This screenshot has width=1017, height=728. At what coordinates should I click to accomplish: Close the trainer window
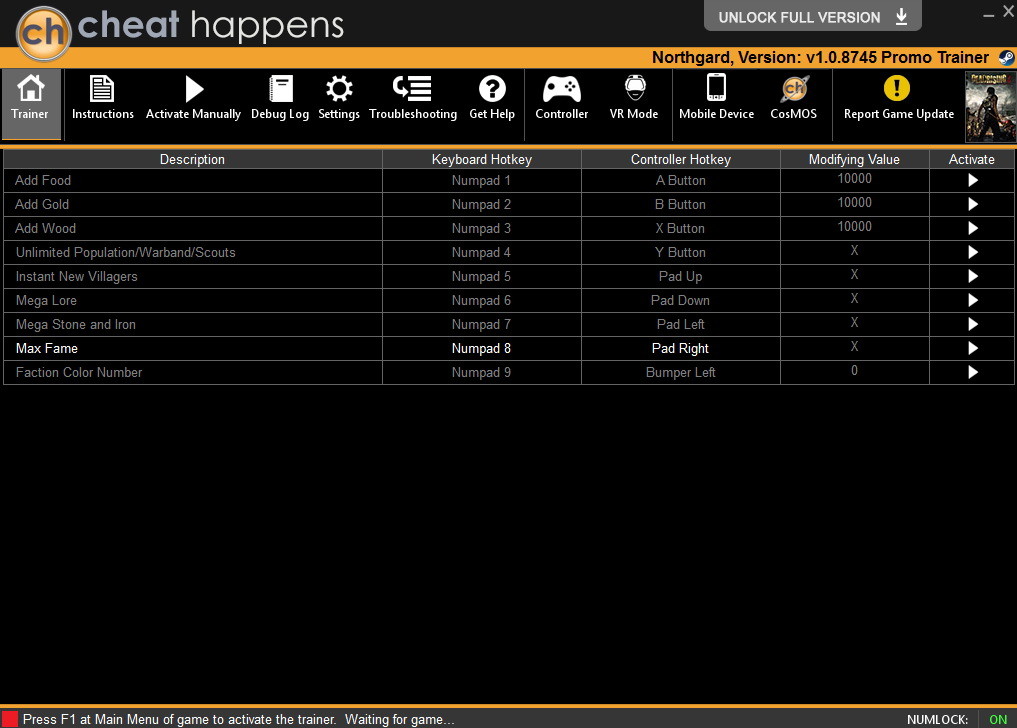1009,12
